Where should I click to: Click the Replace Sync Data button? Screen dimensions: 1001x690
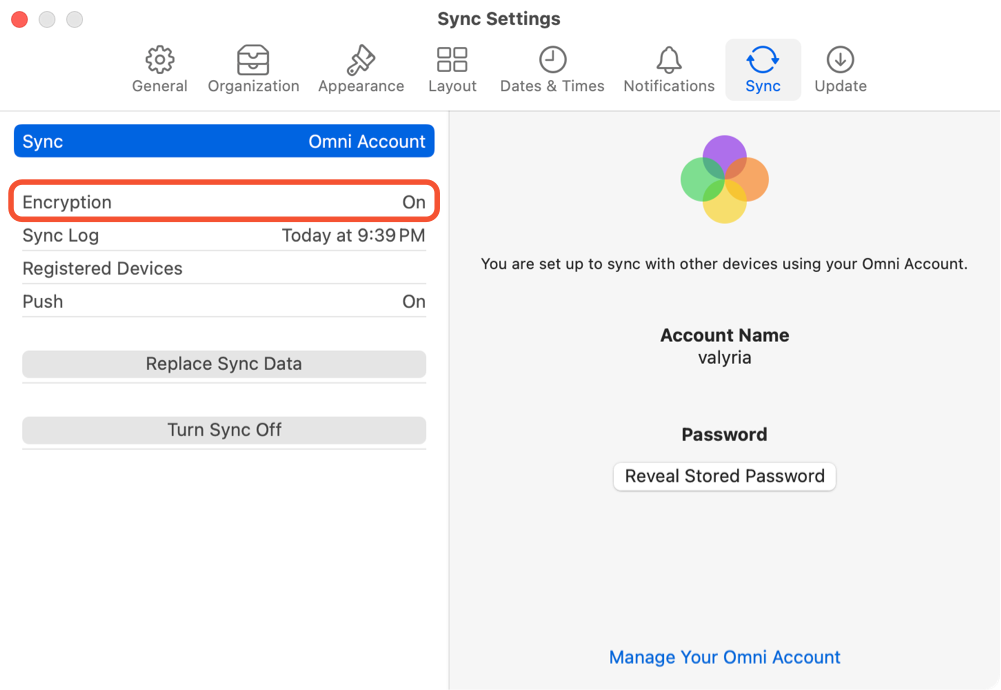(224, 364)
